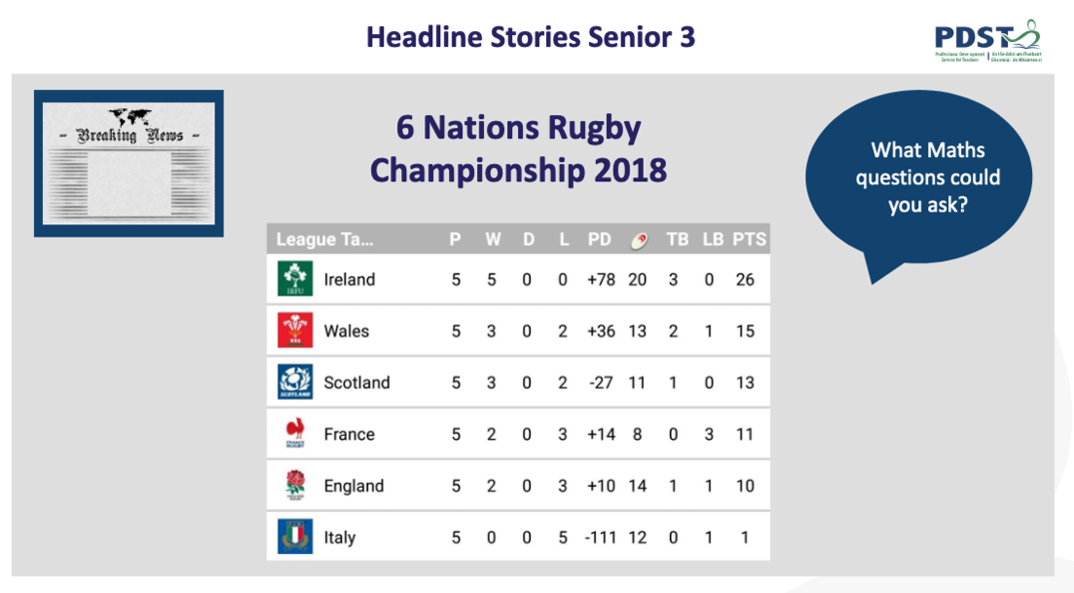Select the TB column header
This screenshot has width=1074, height=593.
(677, 240)
